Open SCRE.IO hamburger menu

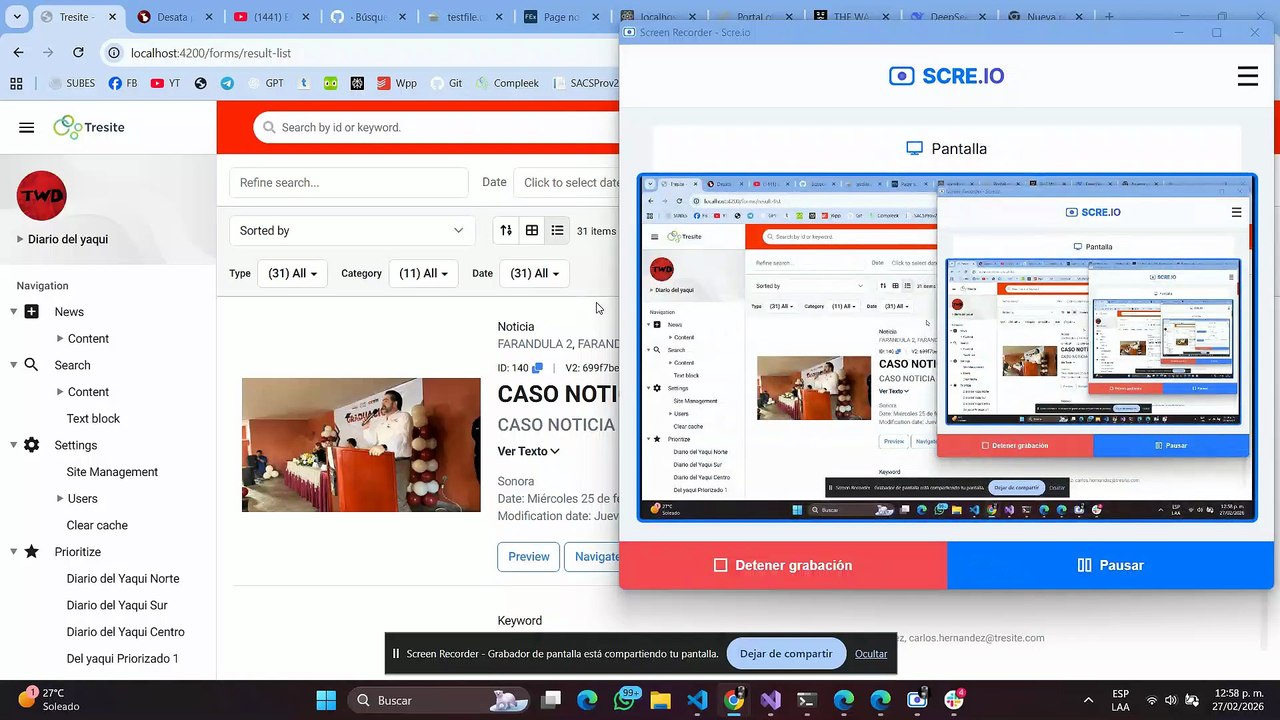1247,76
